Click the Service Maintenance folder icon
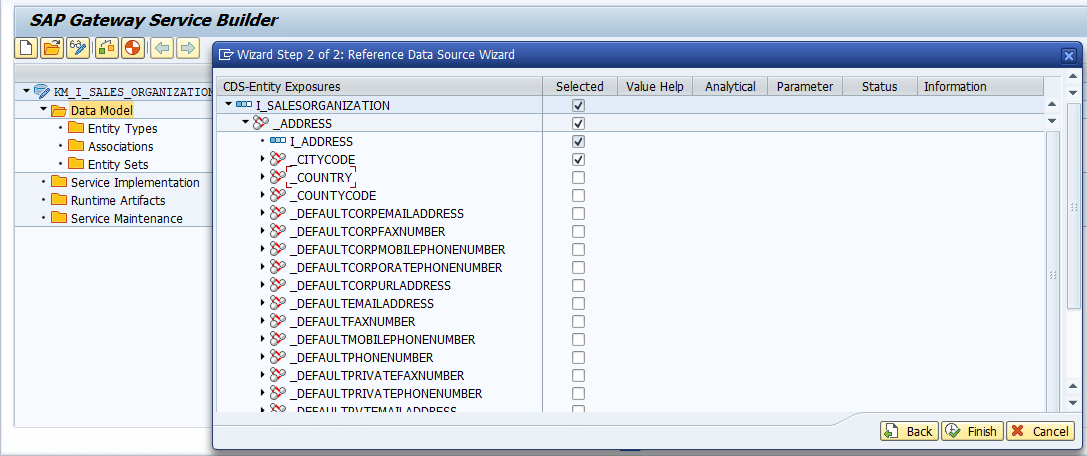 click(60, 218)
